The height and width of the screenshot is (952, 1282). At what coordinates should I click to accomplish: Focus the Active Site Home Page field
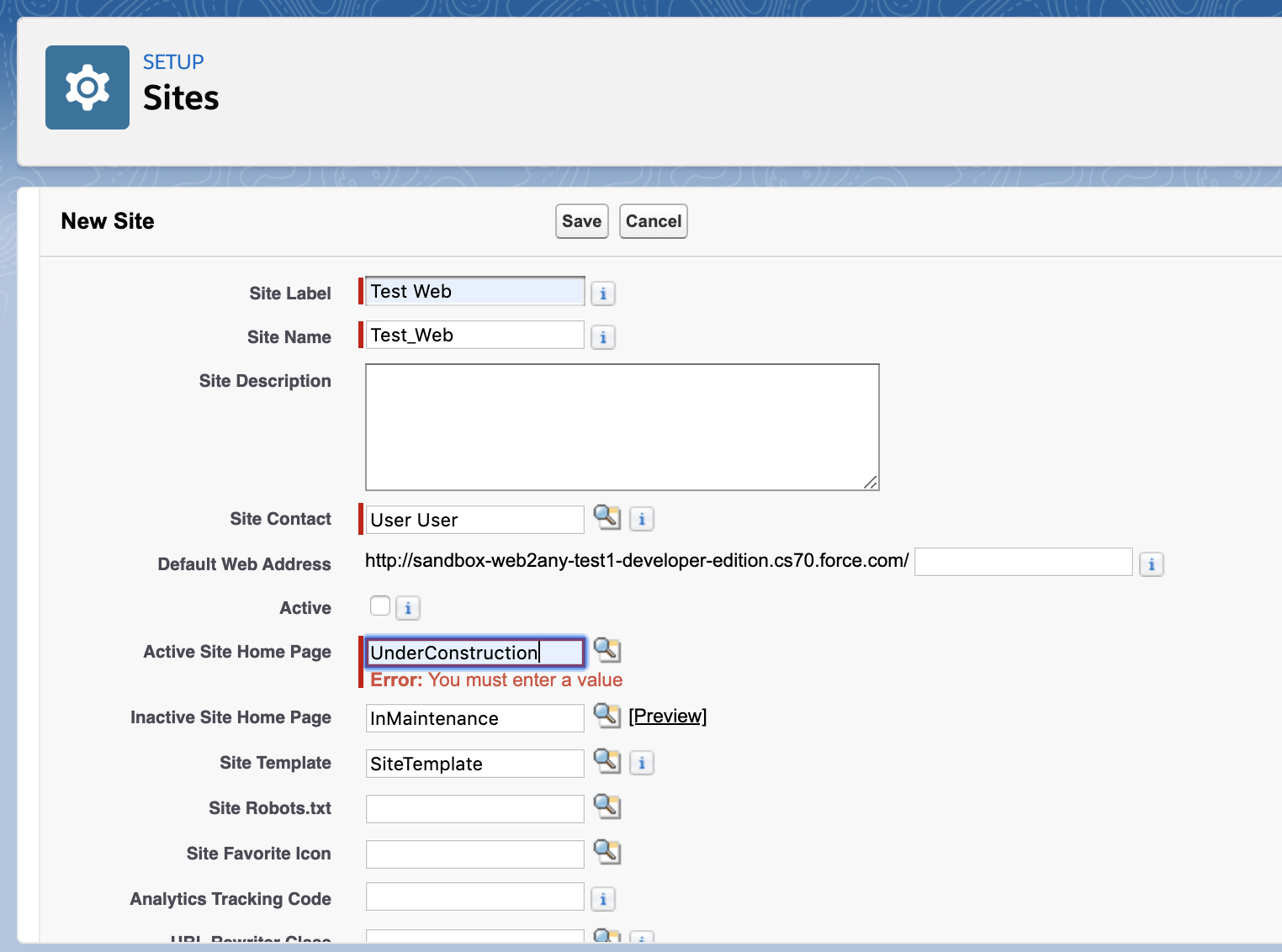coord(475,653)
